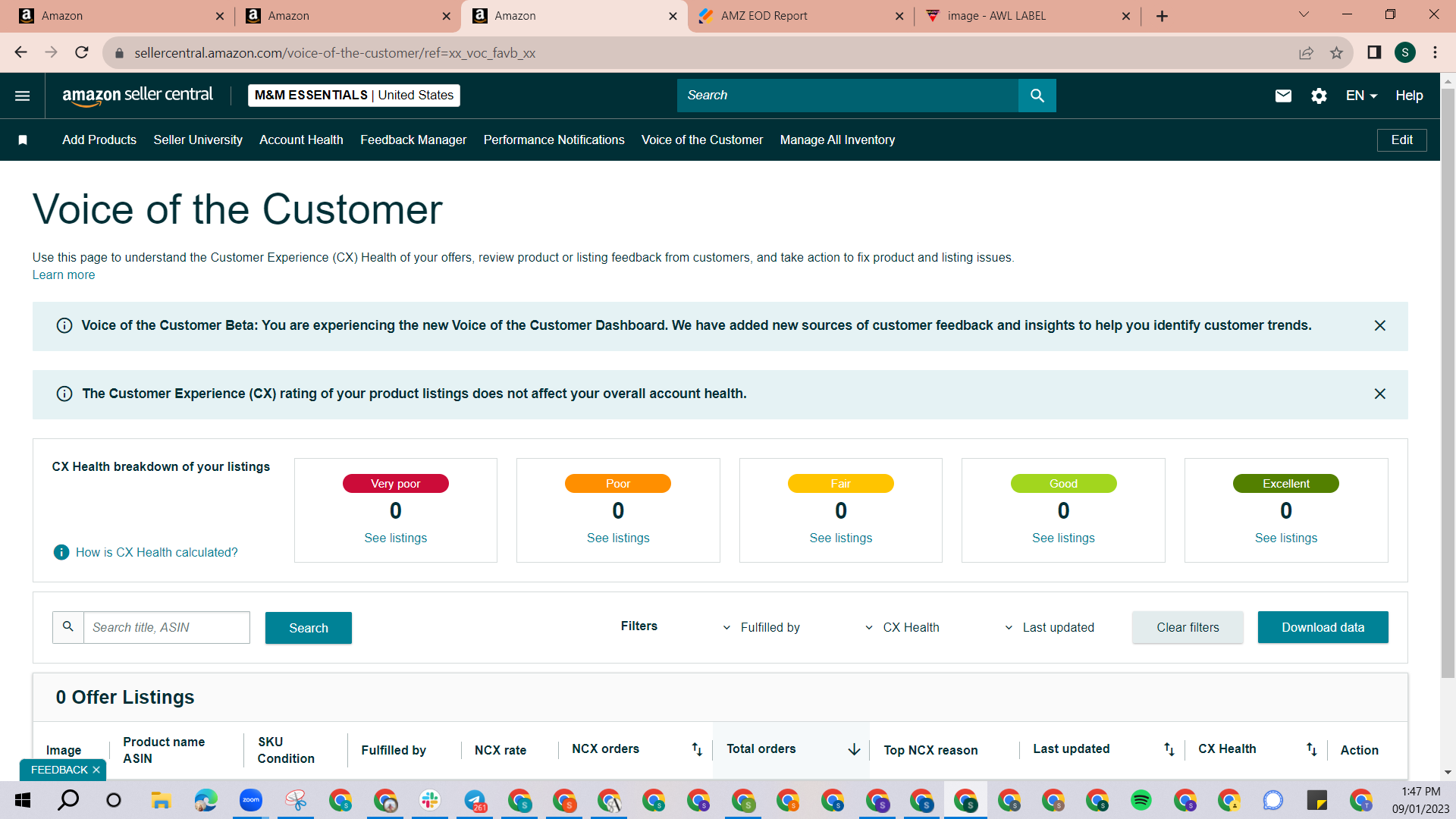Viewport: 1456px width, 819px height.
Task: Open the settings gear icon
Action: pos(1319,96)
